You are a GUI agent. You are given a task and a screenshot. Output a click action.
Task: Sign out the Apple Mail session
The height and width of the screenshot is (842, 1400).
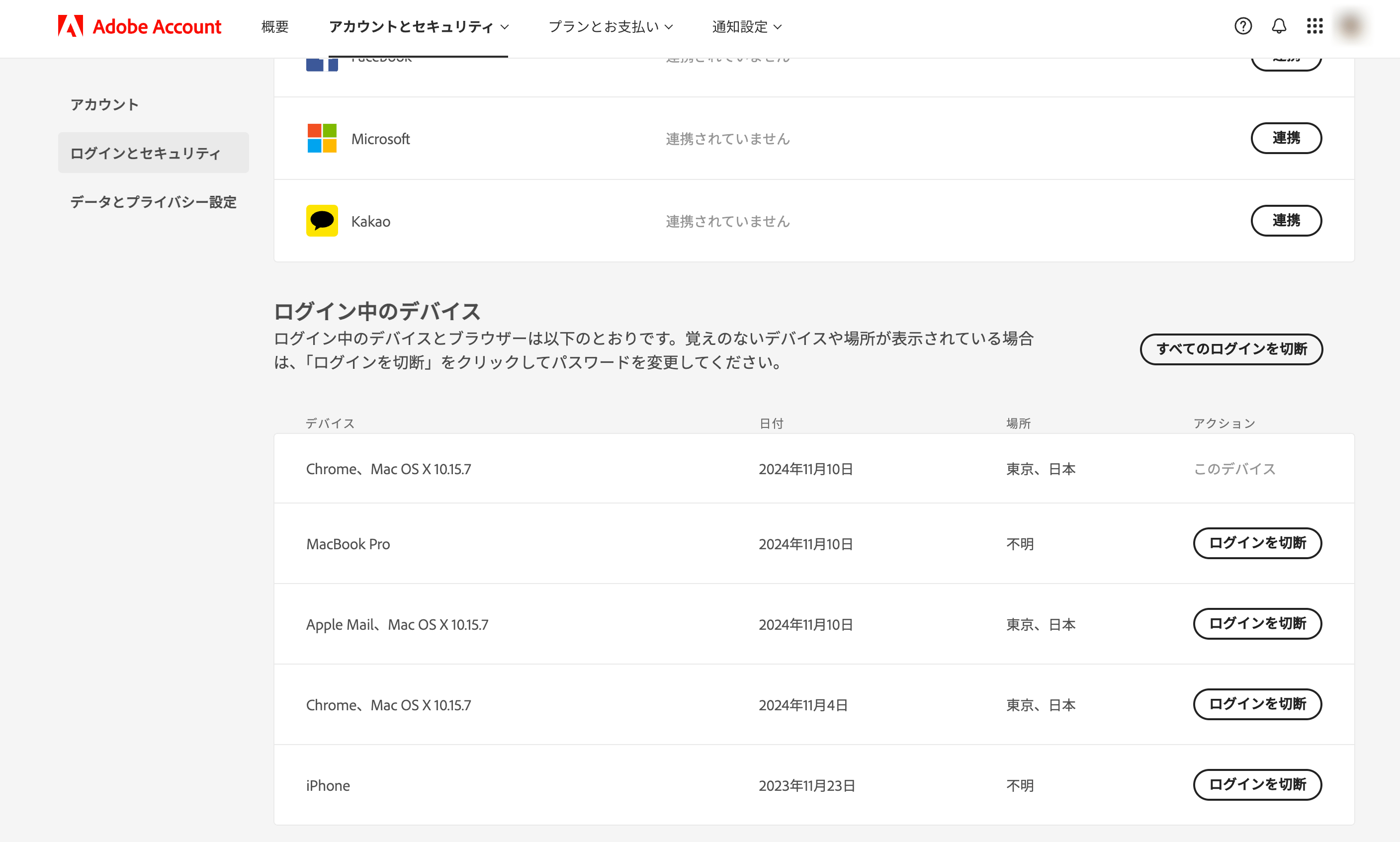1257,624
